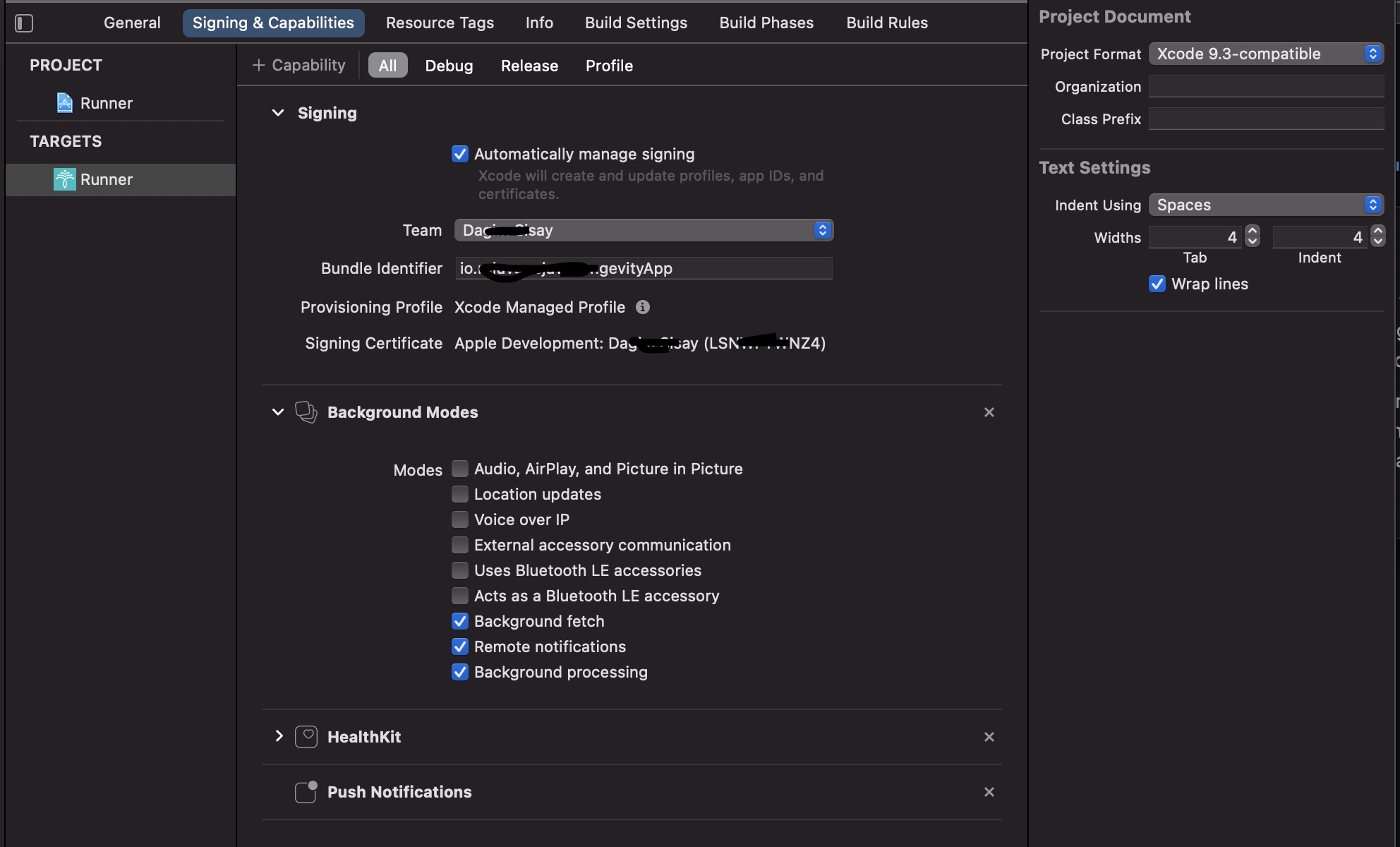Click the Push Notifications capability icon
1400x847 pixels.
click(306, 792)
